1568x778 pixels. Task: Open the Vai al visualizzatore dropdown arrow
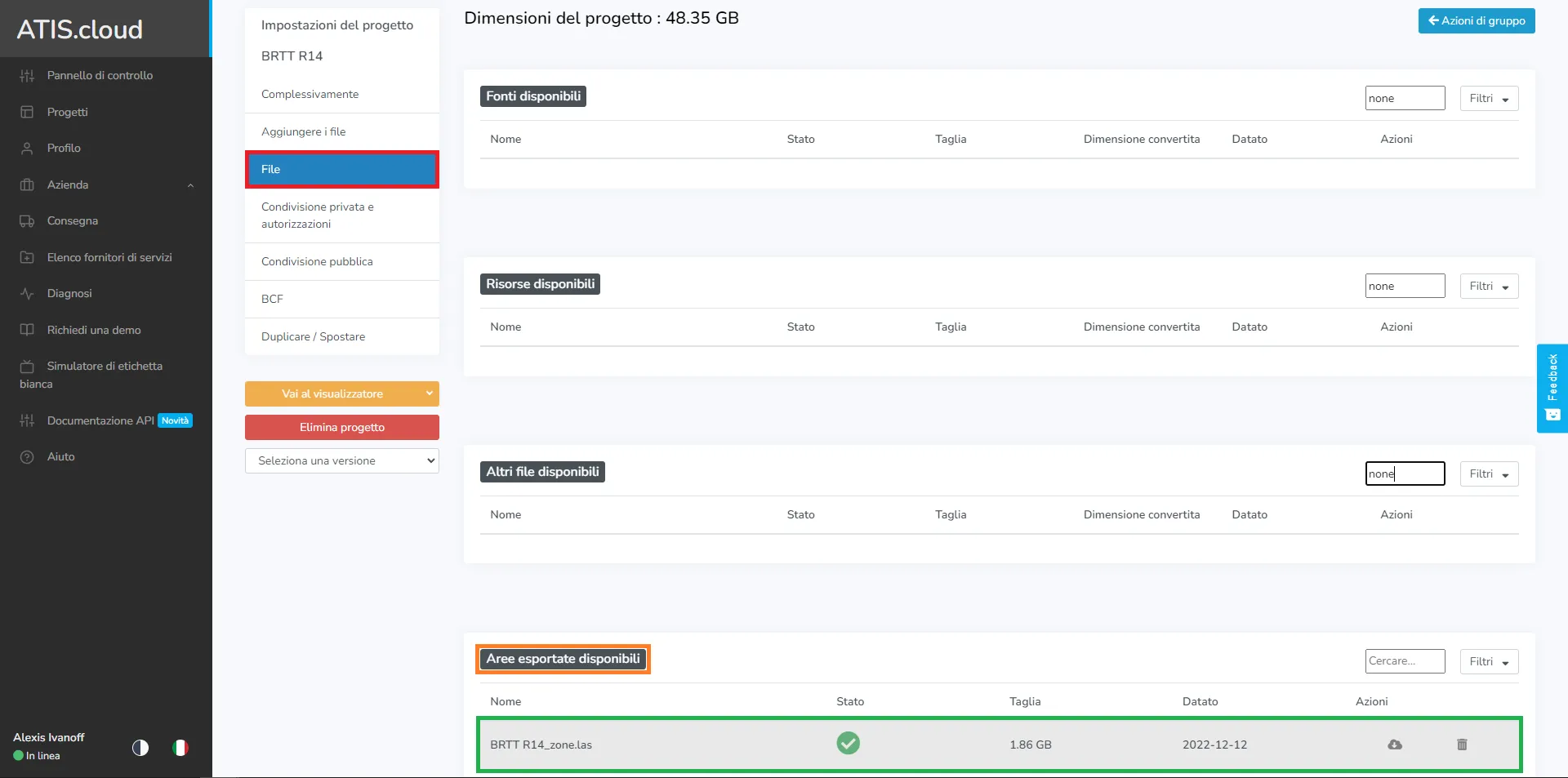click(x=430, y=393)
